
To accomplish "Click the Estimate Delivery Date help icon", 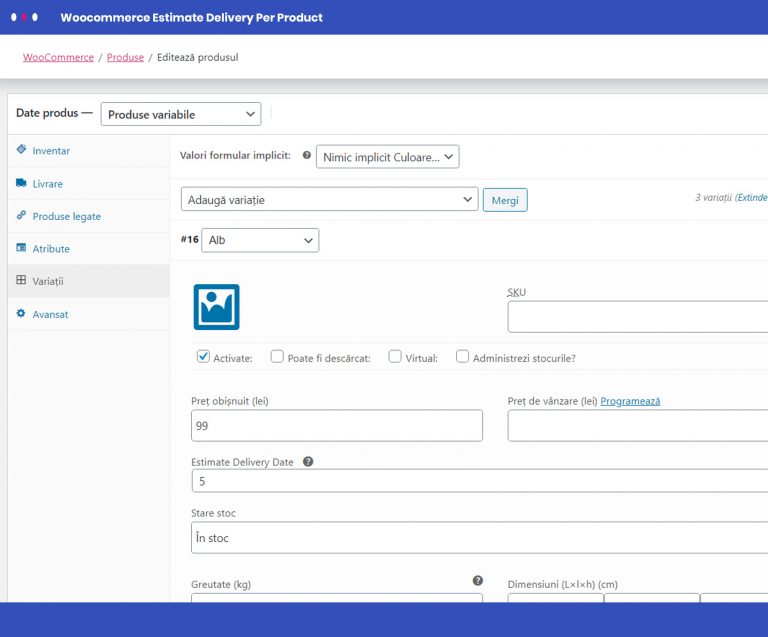I will pyautogui.click(x=308, y=462).
